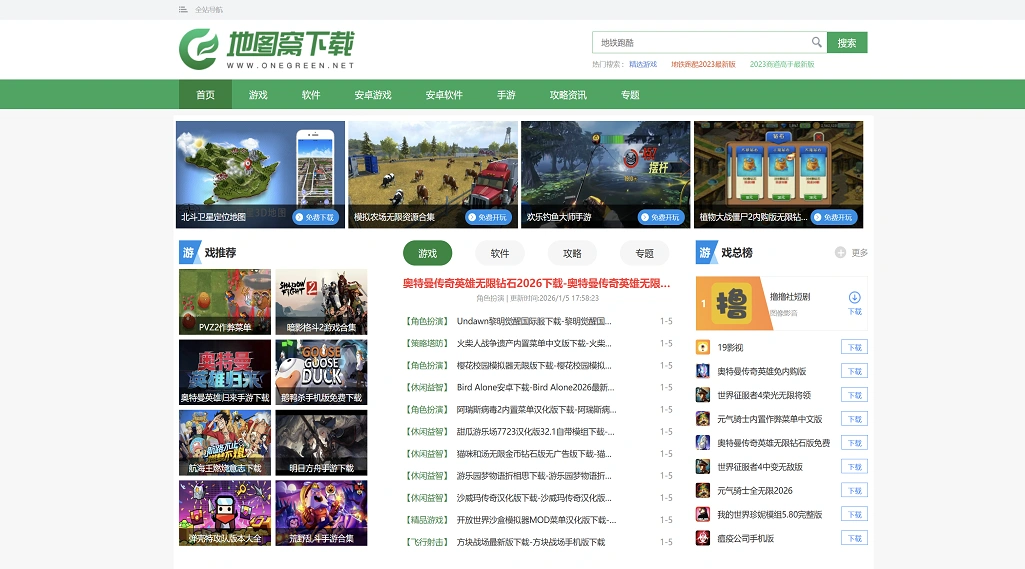Viewport: 1025px width, 569px height.
Task: Click 下载 button for 世界征服者4中变无敌版
Action: click(854, 466)
